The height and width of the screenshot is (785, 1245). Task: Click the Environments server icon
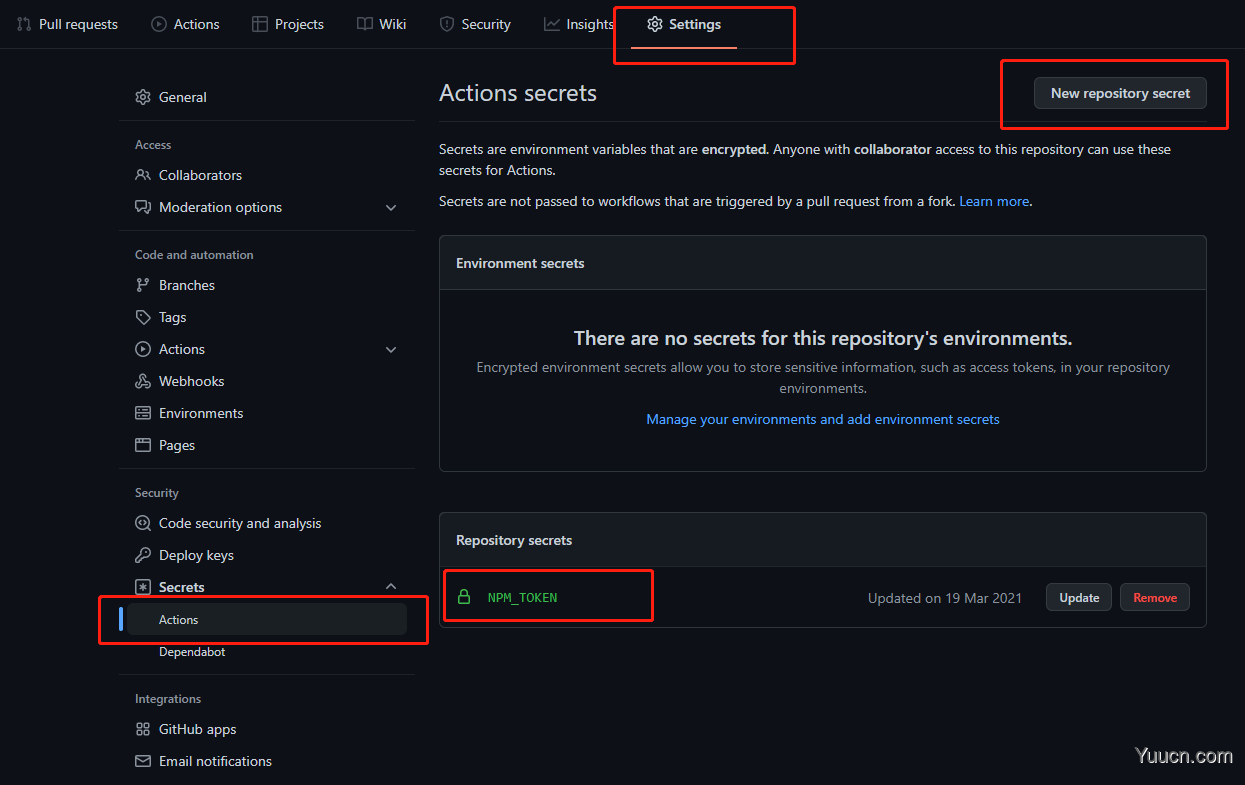click(143, 413)
